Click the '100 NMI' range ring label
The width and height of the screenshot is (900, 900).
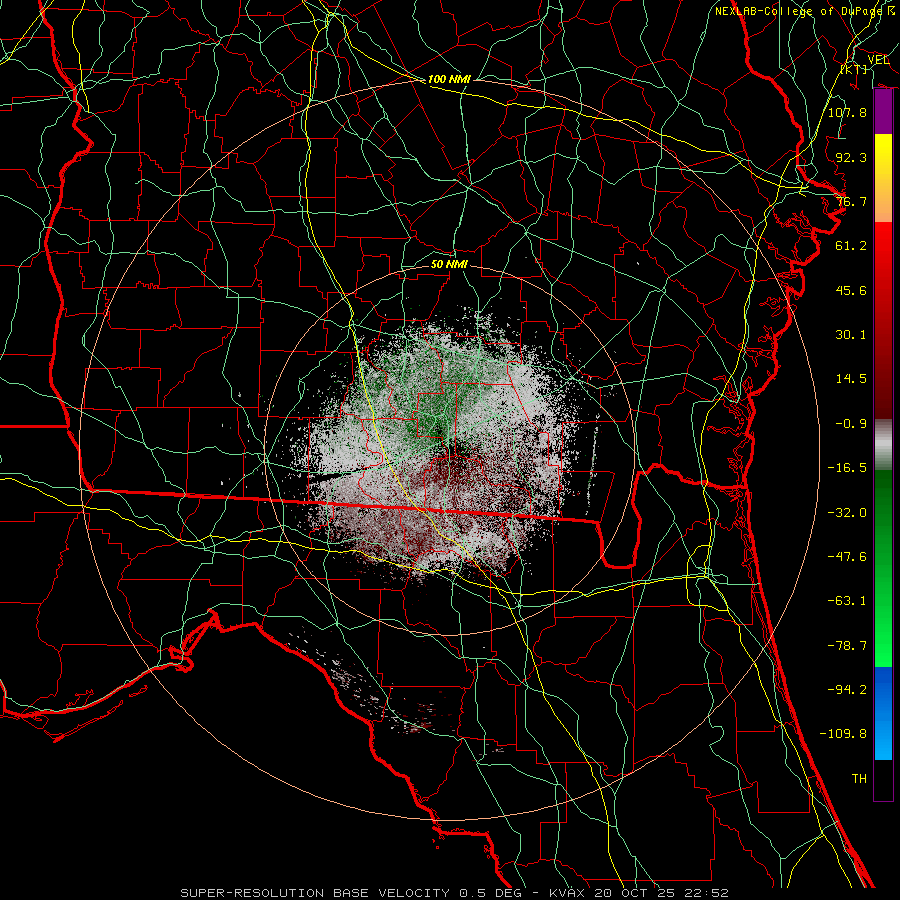click(x=449, y=79)
